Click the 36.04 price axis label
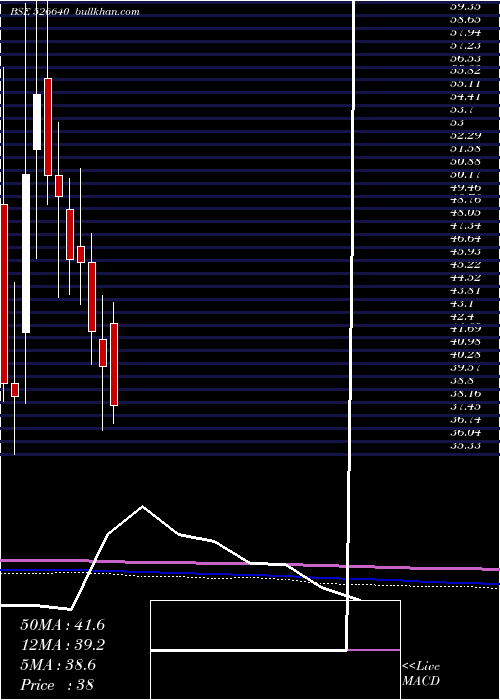 tap(465, 432)
